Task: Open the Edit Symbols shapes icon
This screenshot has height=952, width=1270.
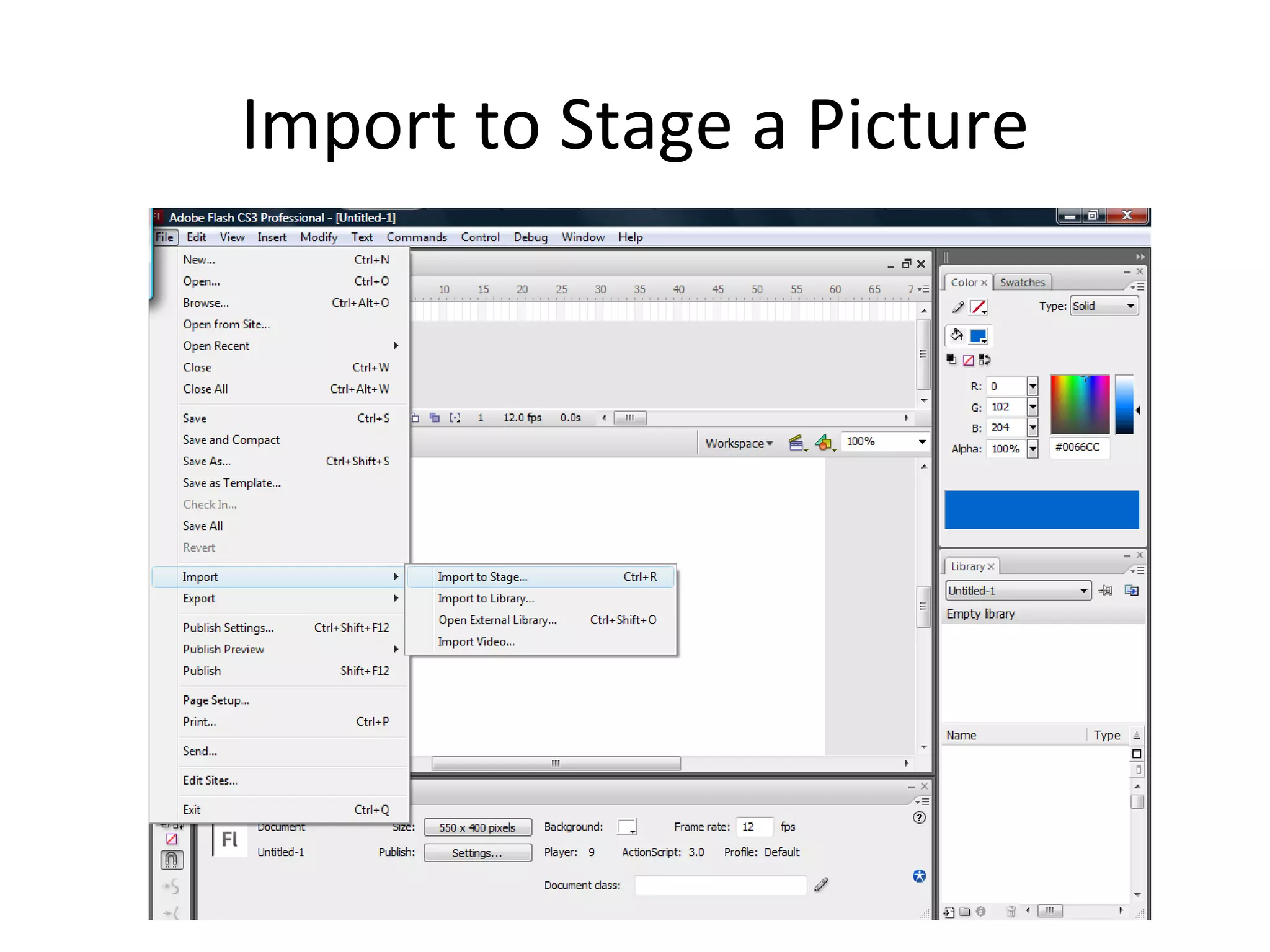Action: (x=825, y=443)
